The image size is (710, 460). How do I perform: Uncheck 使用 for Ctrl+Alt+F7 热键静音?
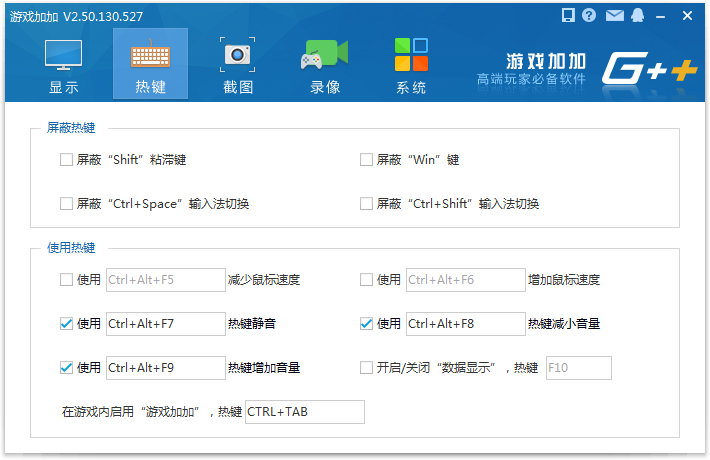(x=67, y=324)
